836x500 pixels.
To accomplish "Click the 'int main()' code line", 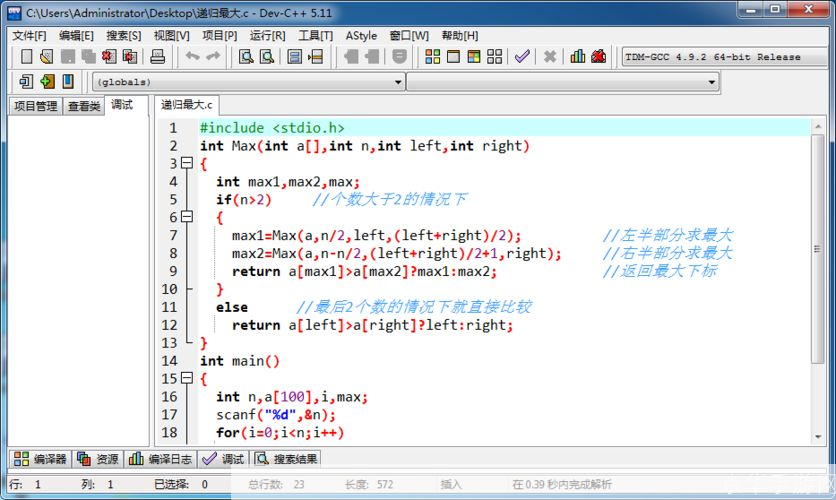I will [x=239, y=361].
